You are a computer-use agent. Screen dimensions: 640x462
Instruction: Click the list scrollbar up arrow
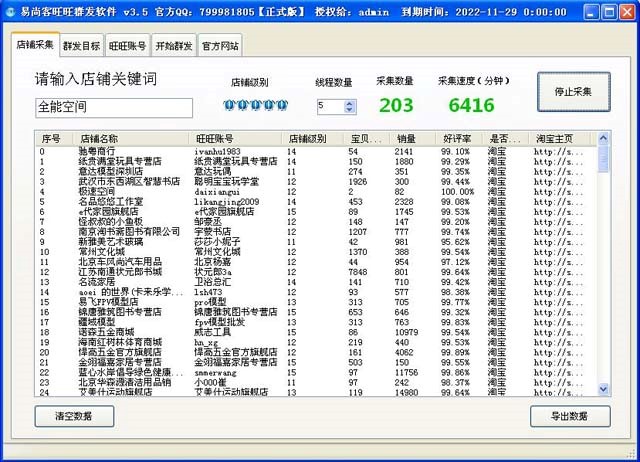coord(603,138)
